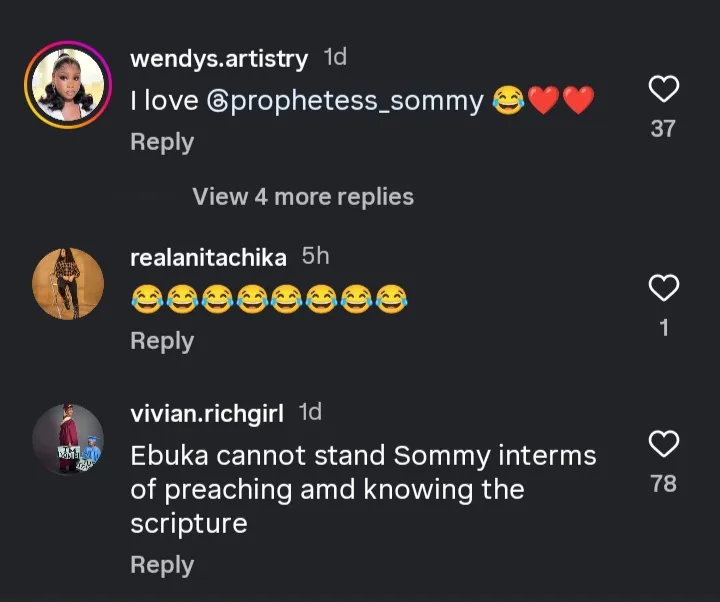Viewport: 720px width, 602px height.
Task: View vivian.richgirl's profile photo
Action: (67, 439)
